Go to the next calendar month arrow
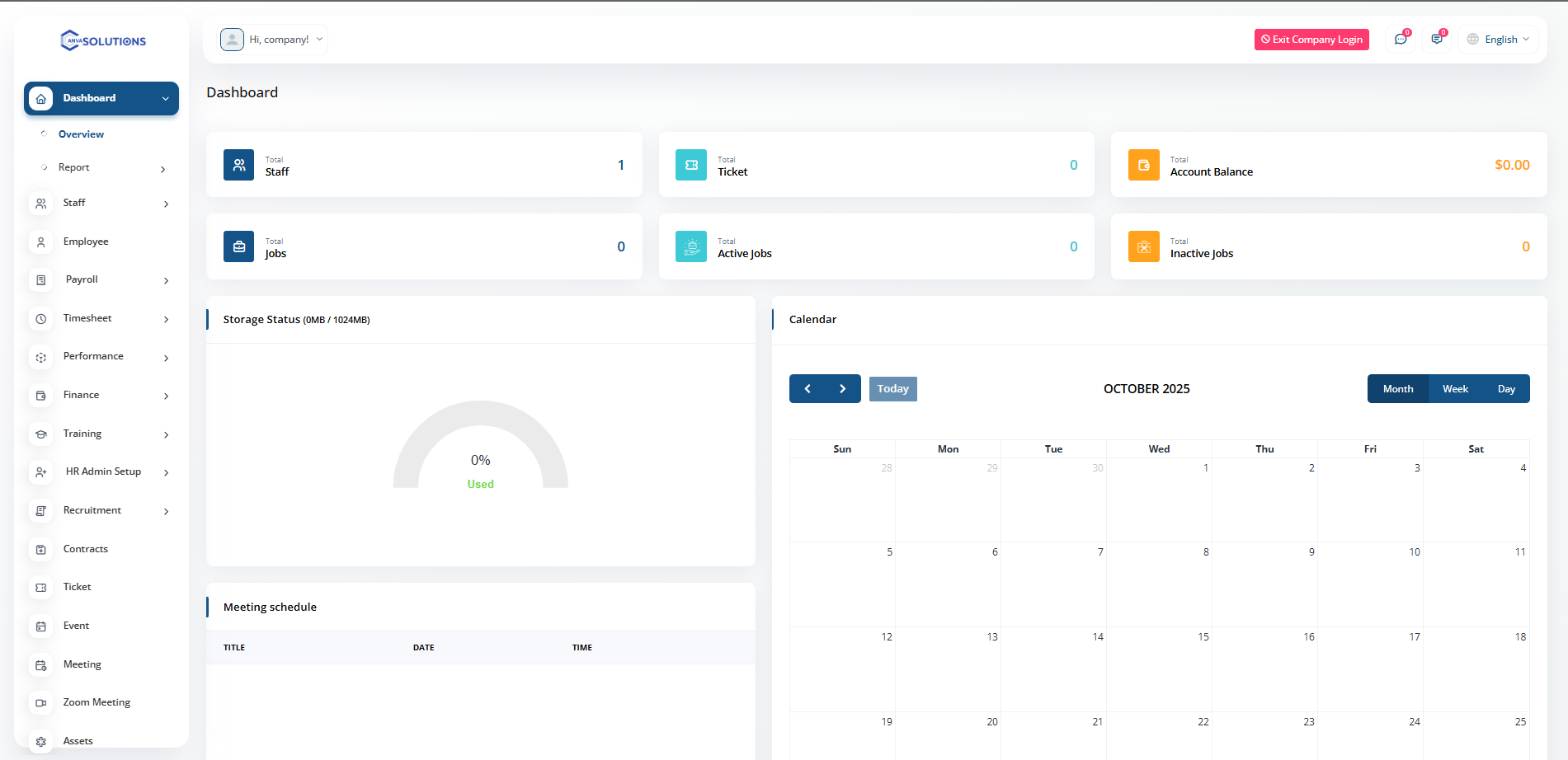The image size is (1568, 760). point(842,389)
